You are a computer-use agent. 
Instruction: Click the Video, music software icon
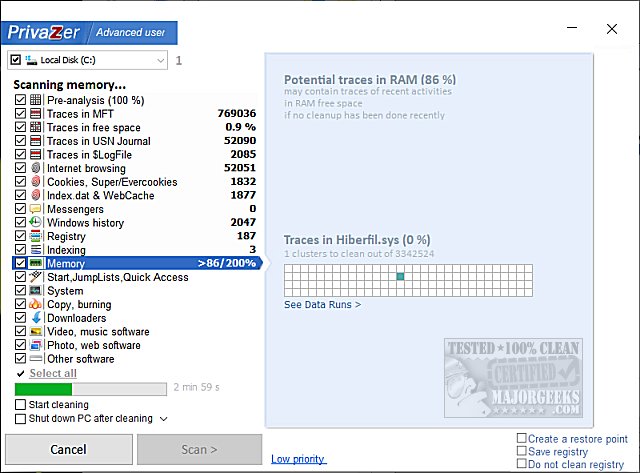36,331
